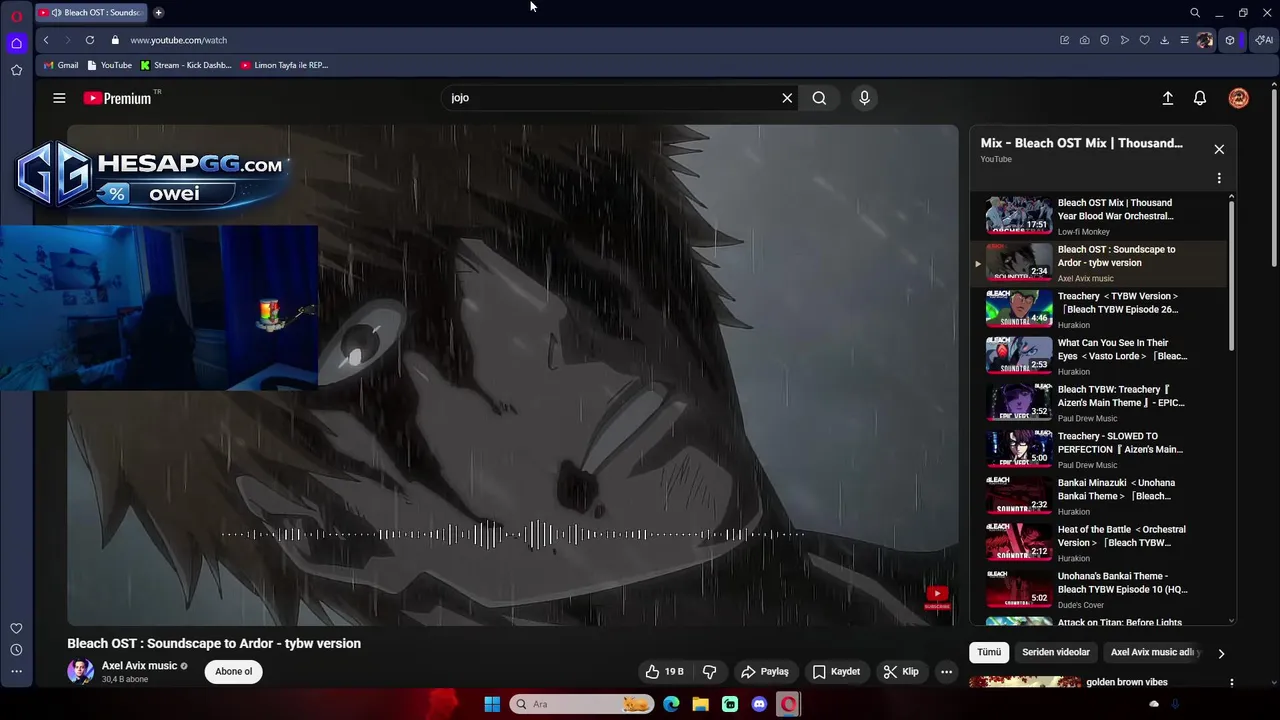1280x720 pixels.
Task: Open options for golden brown vibes video
Action: pyautogui.click(x=1231, y=683)
